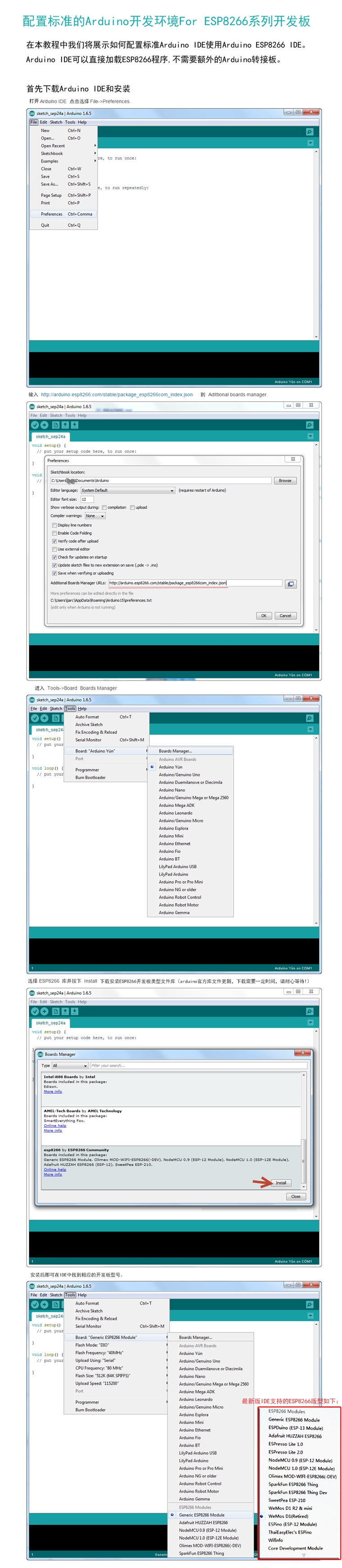Uncheck Verify code after upload

pyautogui.click(x=54, y=541)
